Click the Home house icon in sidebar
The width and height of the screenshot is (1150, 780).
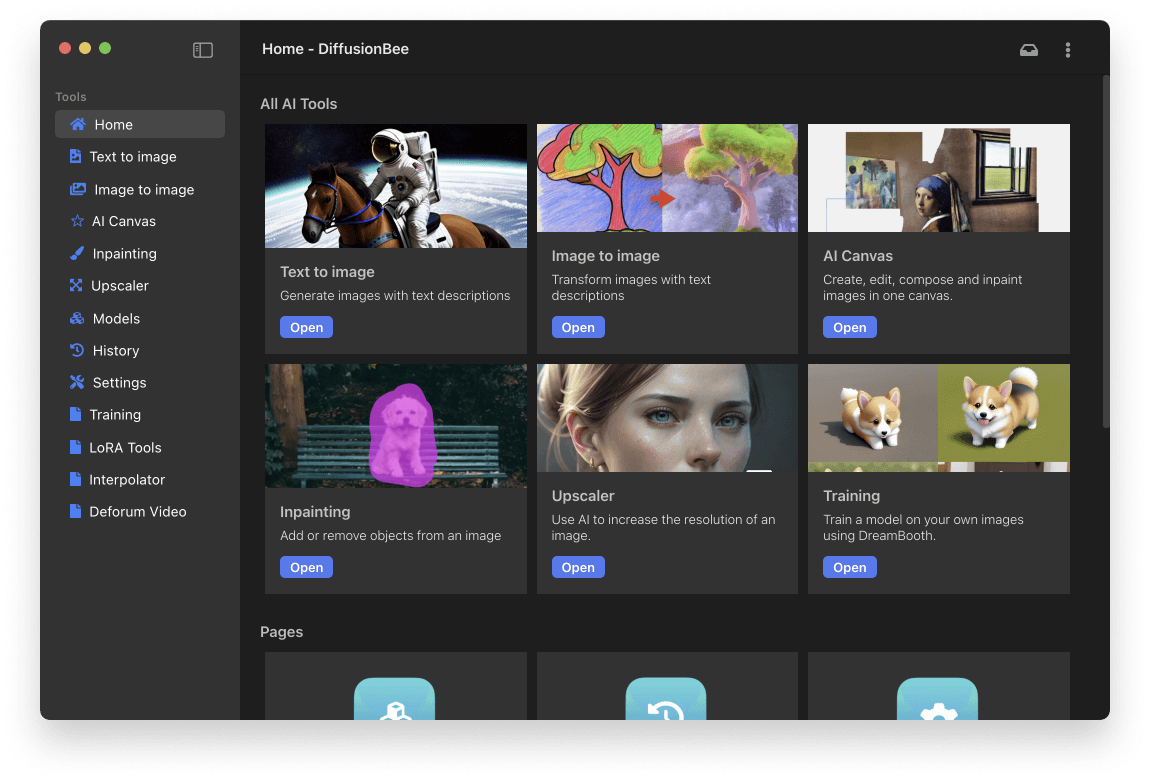click(x=78, y=125)
